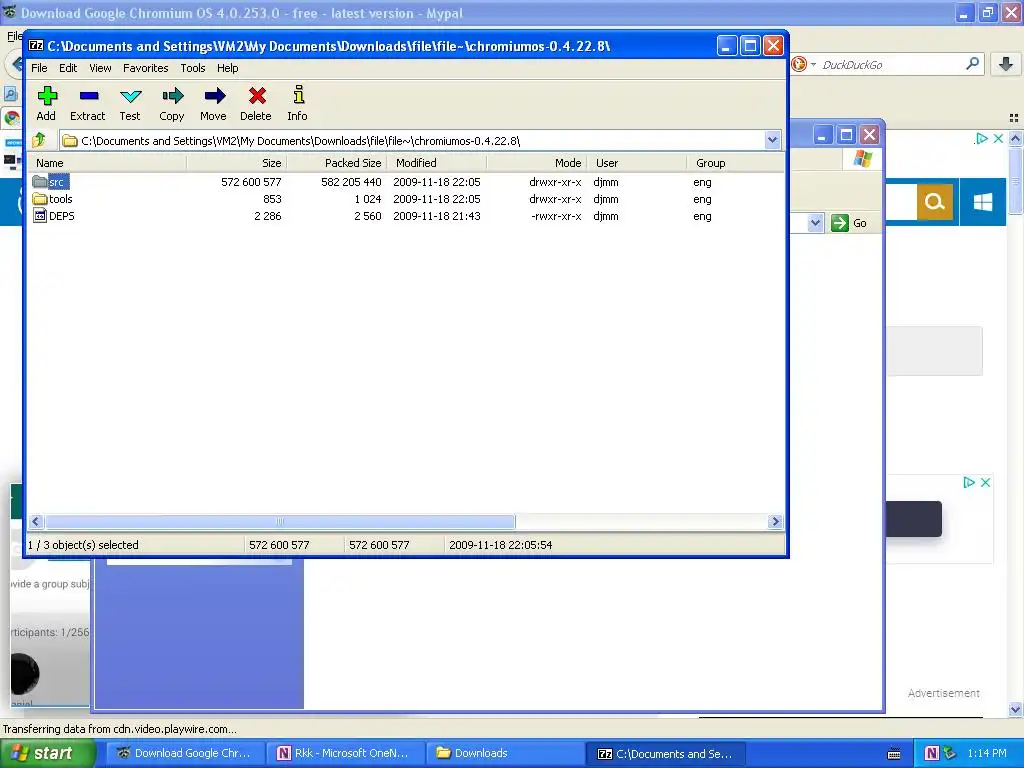Sort by the Modified column header
The height and width of the screenshot is (768, 1024).
pos(436,163)
